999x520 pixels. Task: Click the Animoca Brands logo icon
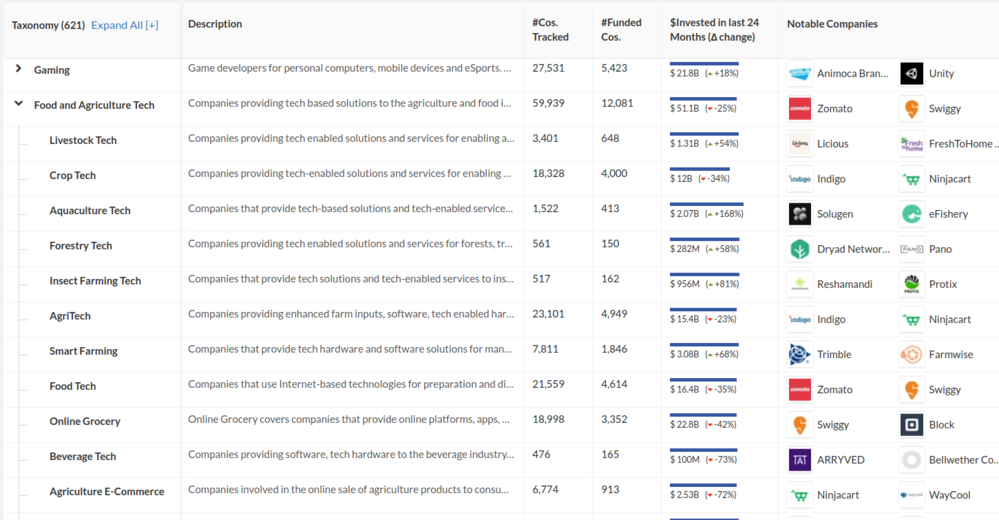tap(799, 73)
